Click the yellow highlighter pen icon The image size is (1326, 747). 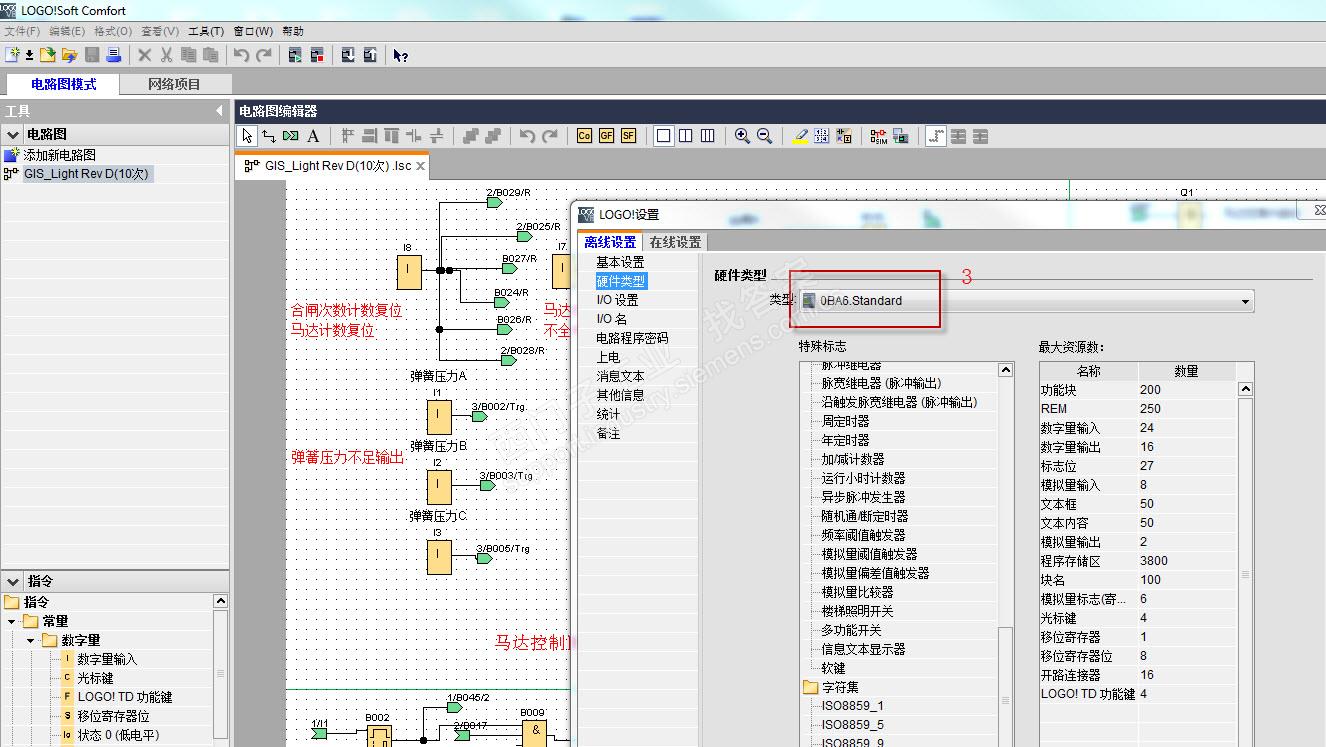click(x=800, y=136)
